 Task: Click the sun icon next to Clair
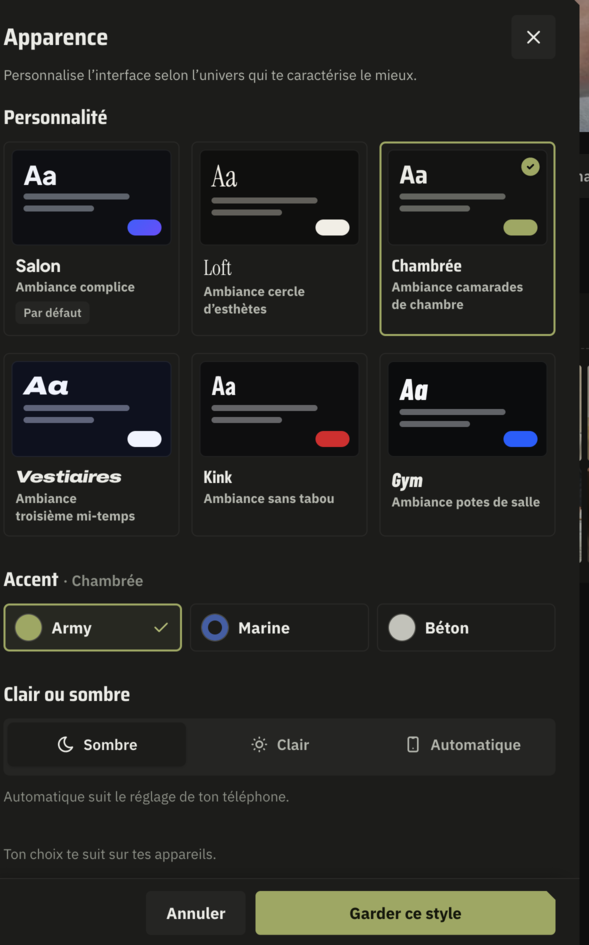(x=259, y=745)
